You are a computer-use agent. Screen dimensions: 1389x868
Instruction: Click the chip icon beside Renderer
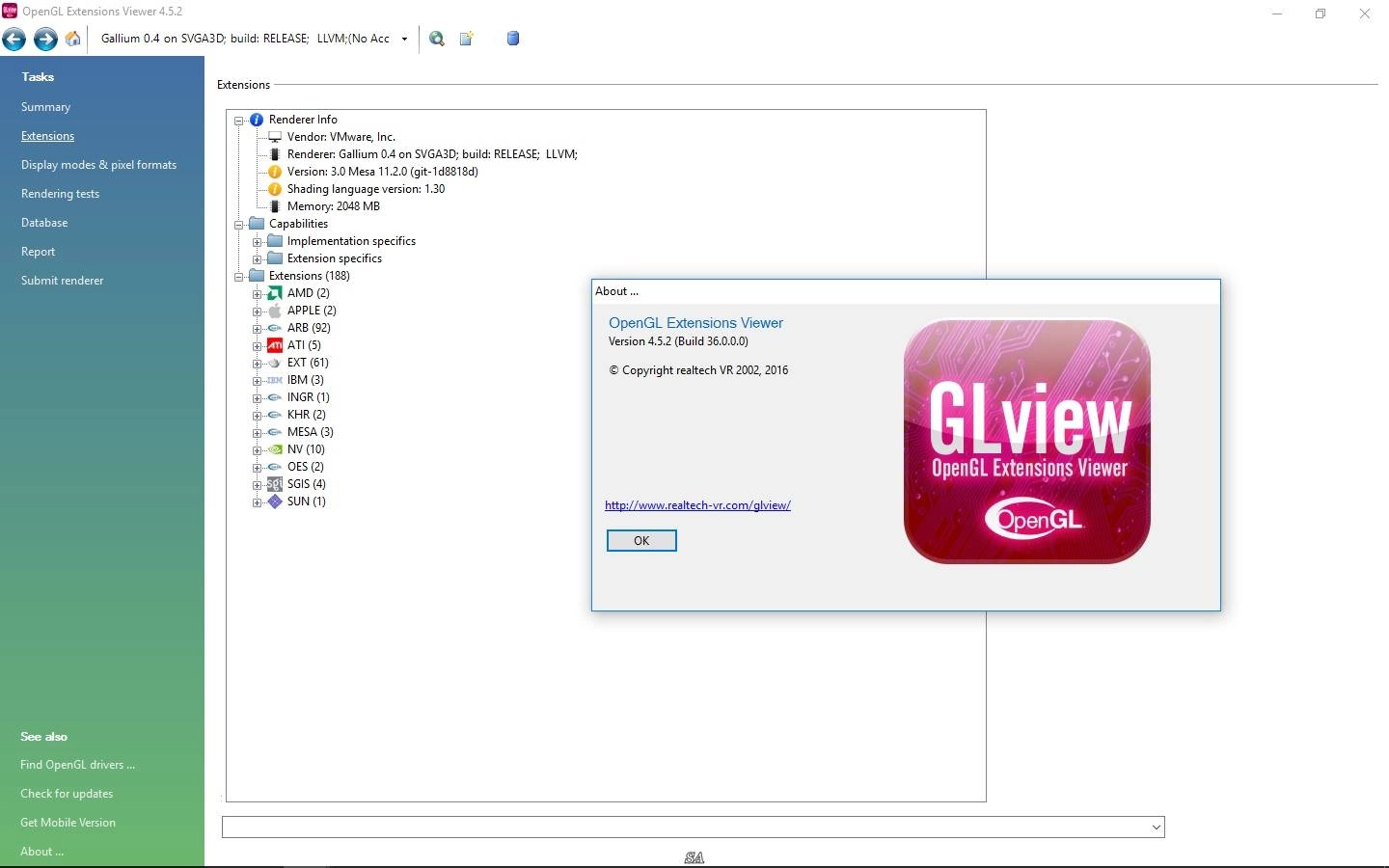click(275, 154)
